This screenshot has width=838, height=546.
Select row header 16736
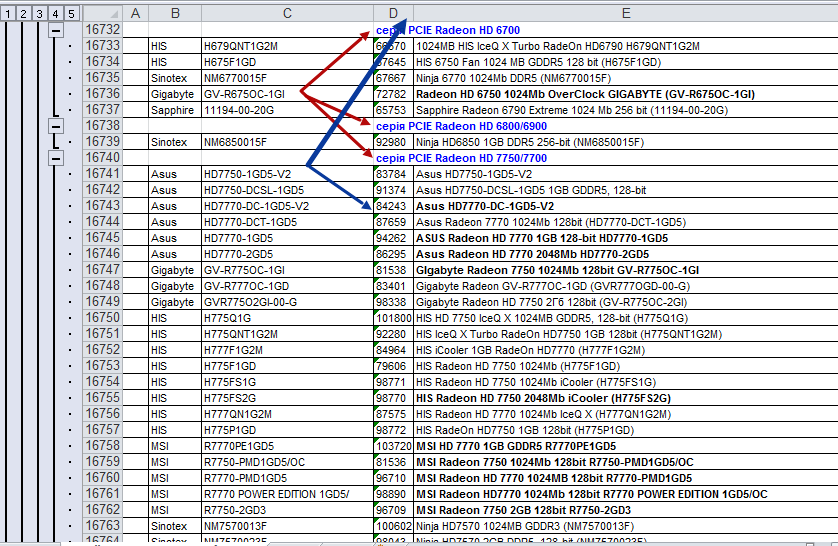103,93
